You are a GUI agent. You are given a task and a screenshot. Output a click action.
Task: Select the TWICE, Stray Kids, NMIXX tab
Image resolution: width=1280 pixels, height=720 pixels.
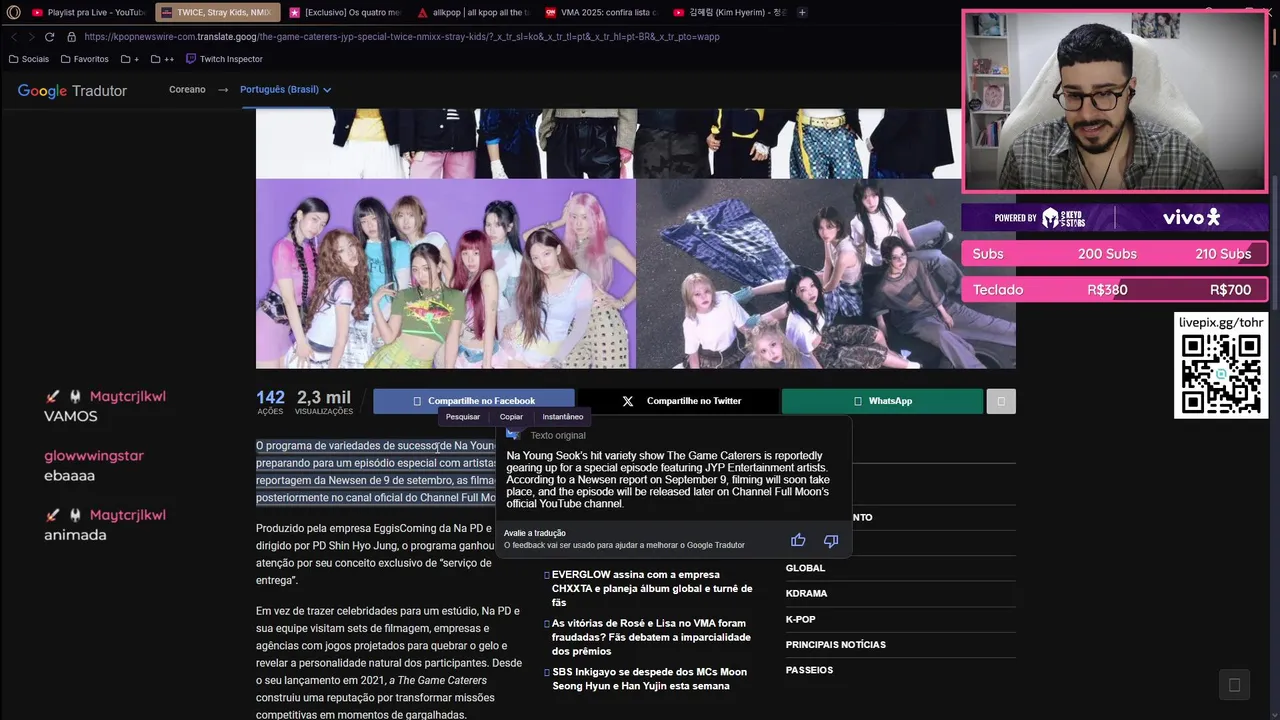point(217,12)
